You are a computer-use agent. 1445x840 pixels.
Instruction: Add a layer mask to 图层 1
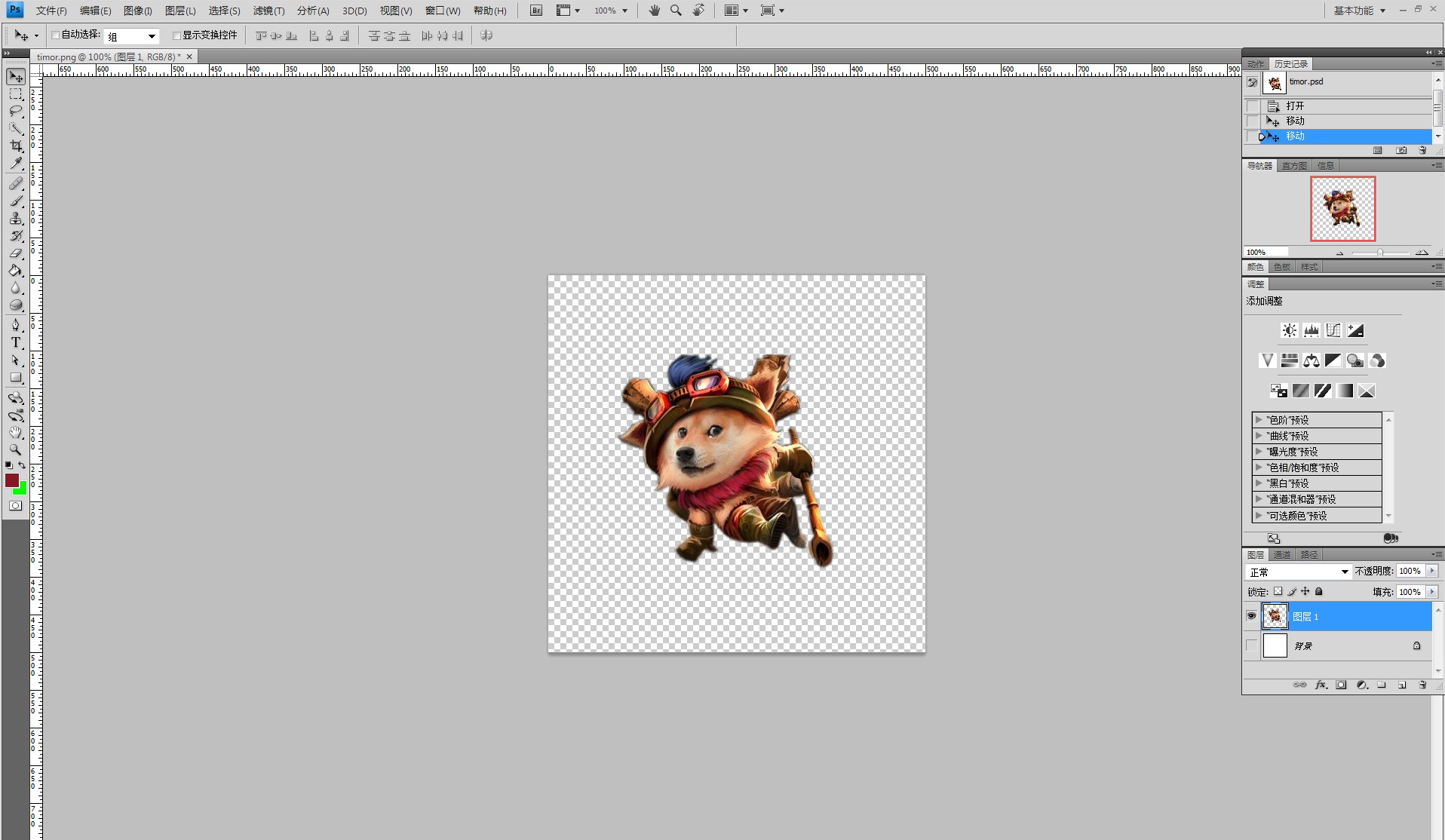(1341, 685)
